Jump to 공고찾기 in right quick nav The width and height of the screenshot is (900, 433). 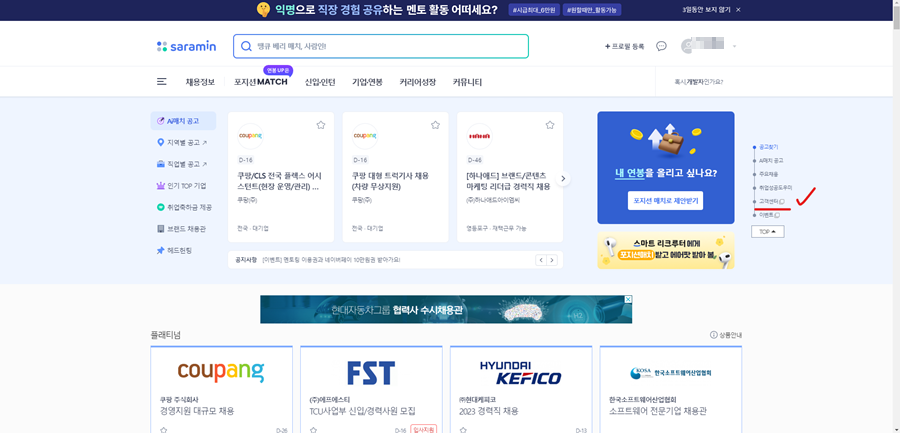(768, 147)
